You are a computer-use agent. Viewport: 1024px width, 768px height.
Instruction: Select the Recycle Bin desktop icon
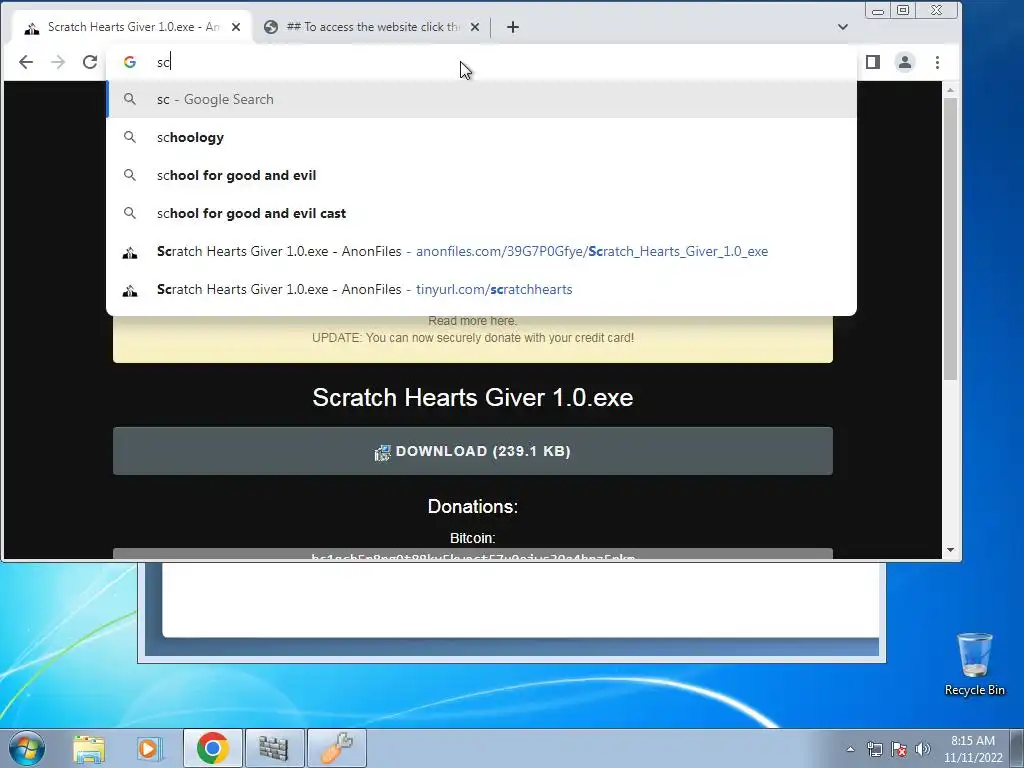point(974,665)
